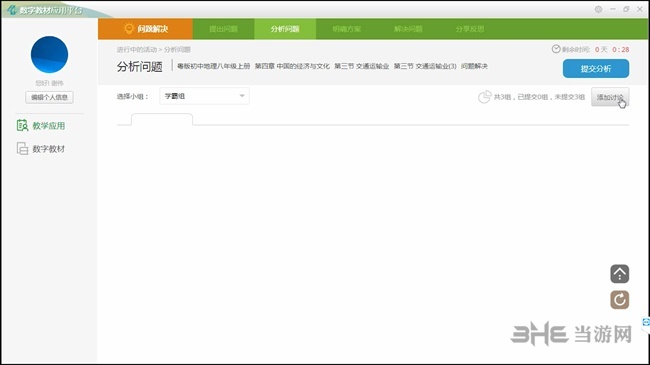Click 编辑个人信息 button

pos(49,97)
